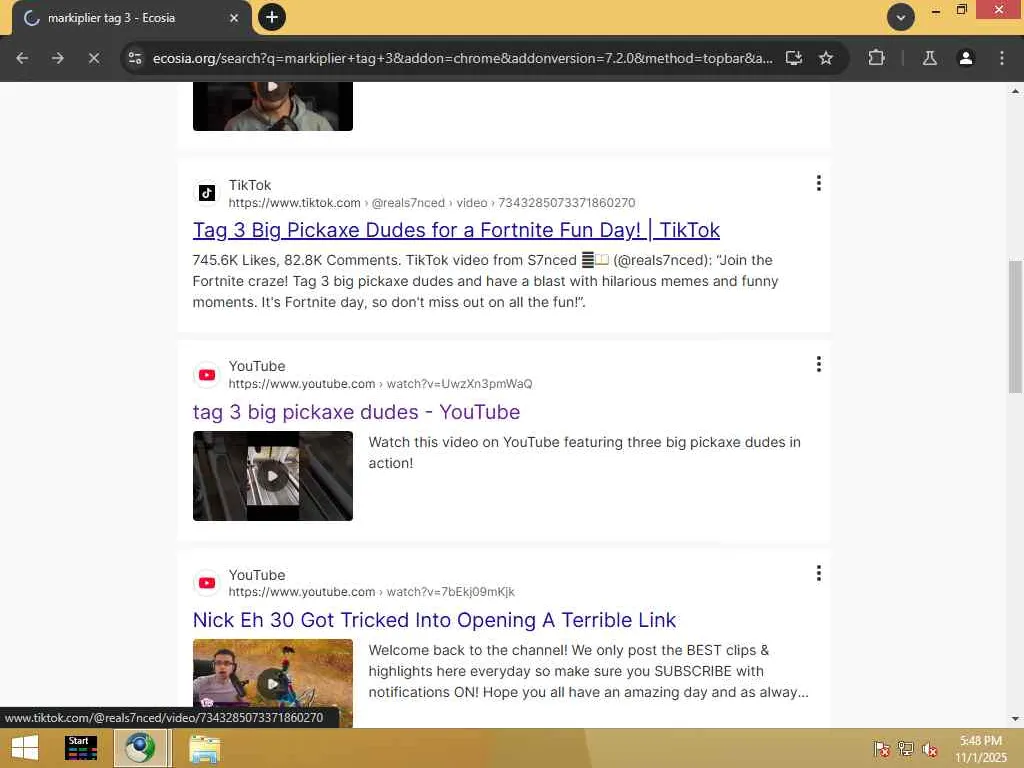Viewport: 1024px width, 768px height.
Task: Play the 'tag 3 big pickaxe dudes' video thumbnail
Action: pos(272,476)
